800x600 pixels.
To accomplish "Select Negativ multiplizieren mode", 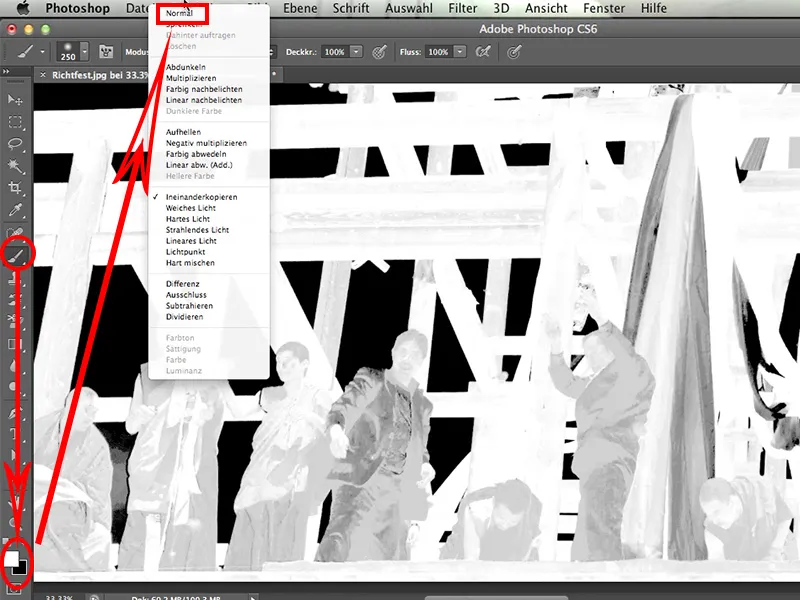I will click(206, 143).
